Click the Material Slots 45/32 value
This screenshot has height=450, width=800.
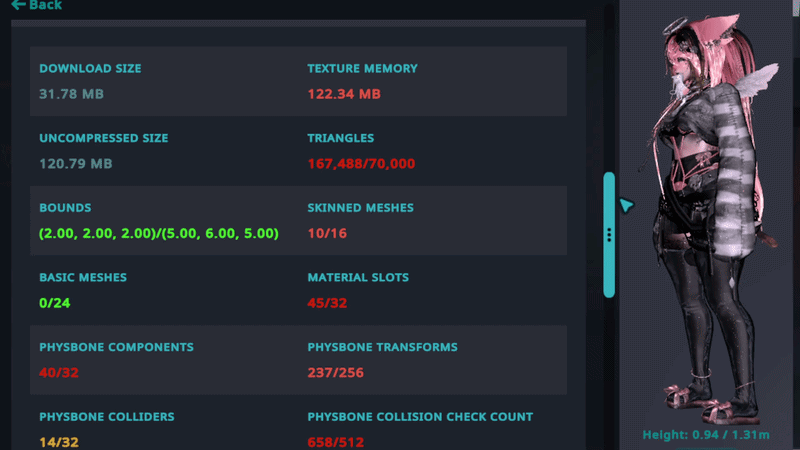pyautogui.click(x=327, y=302)
